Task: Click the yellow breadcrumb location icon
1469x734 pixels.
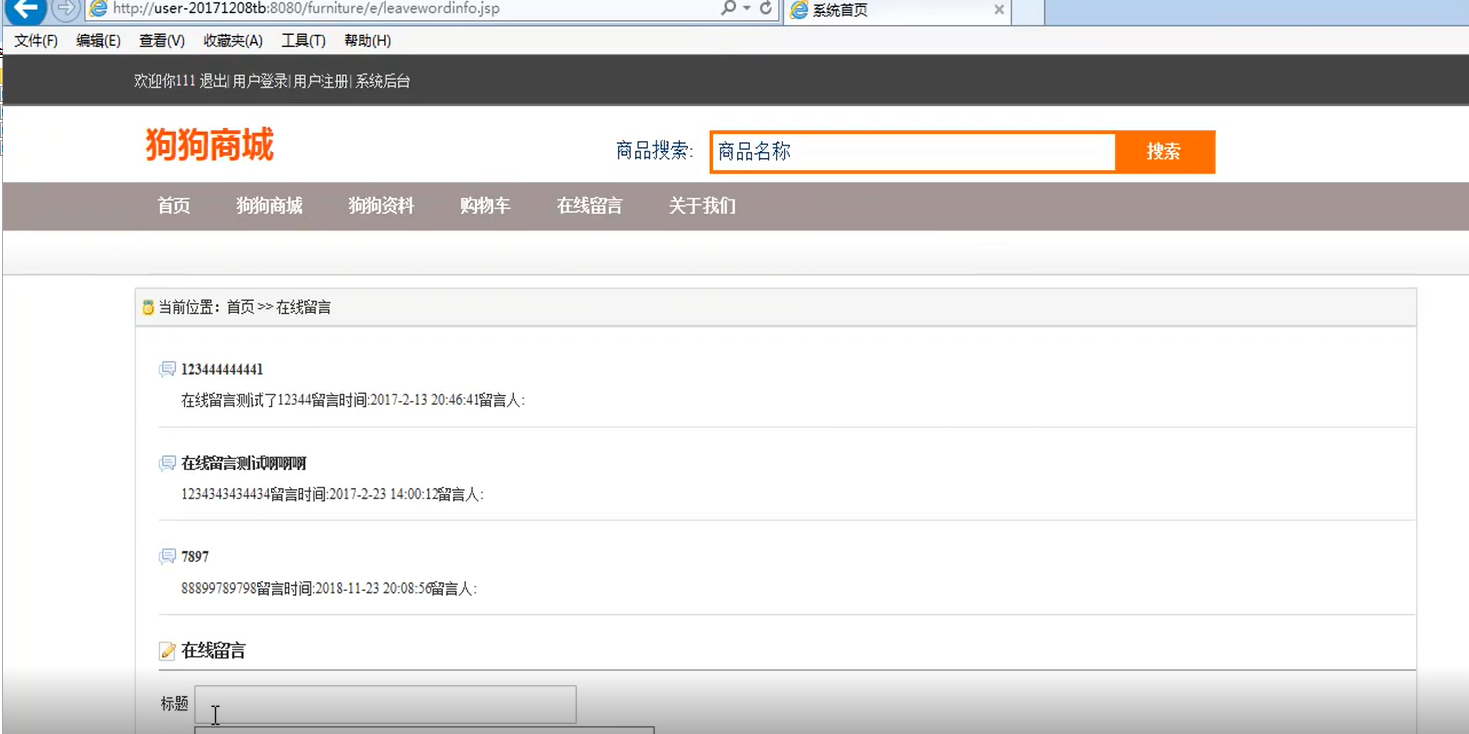Action: (148, 307)
